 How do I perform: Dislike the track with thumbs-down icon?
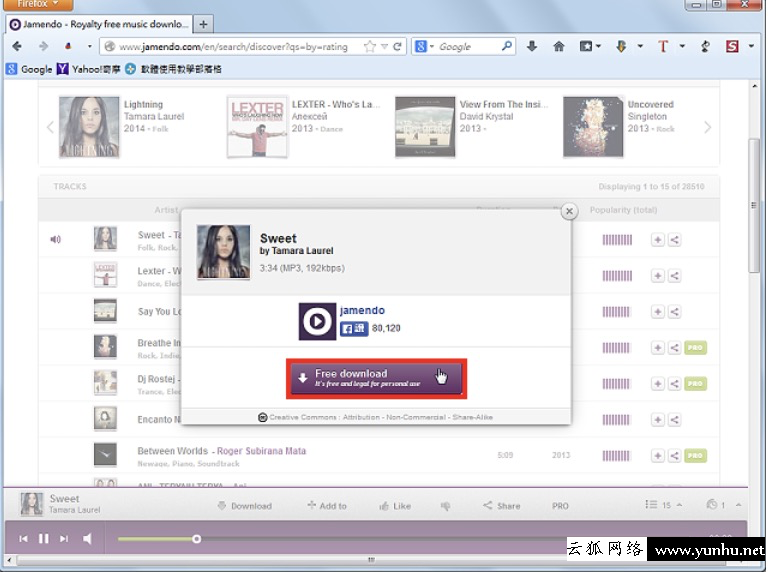[x=445, y=506]
